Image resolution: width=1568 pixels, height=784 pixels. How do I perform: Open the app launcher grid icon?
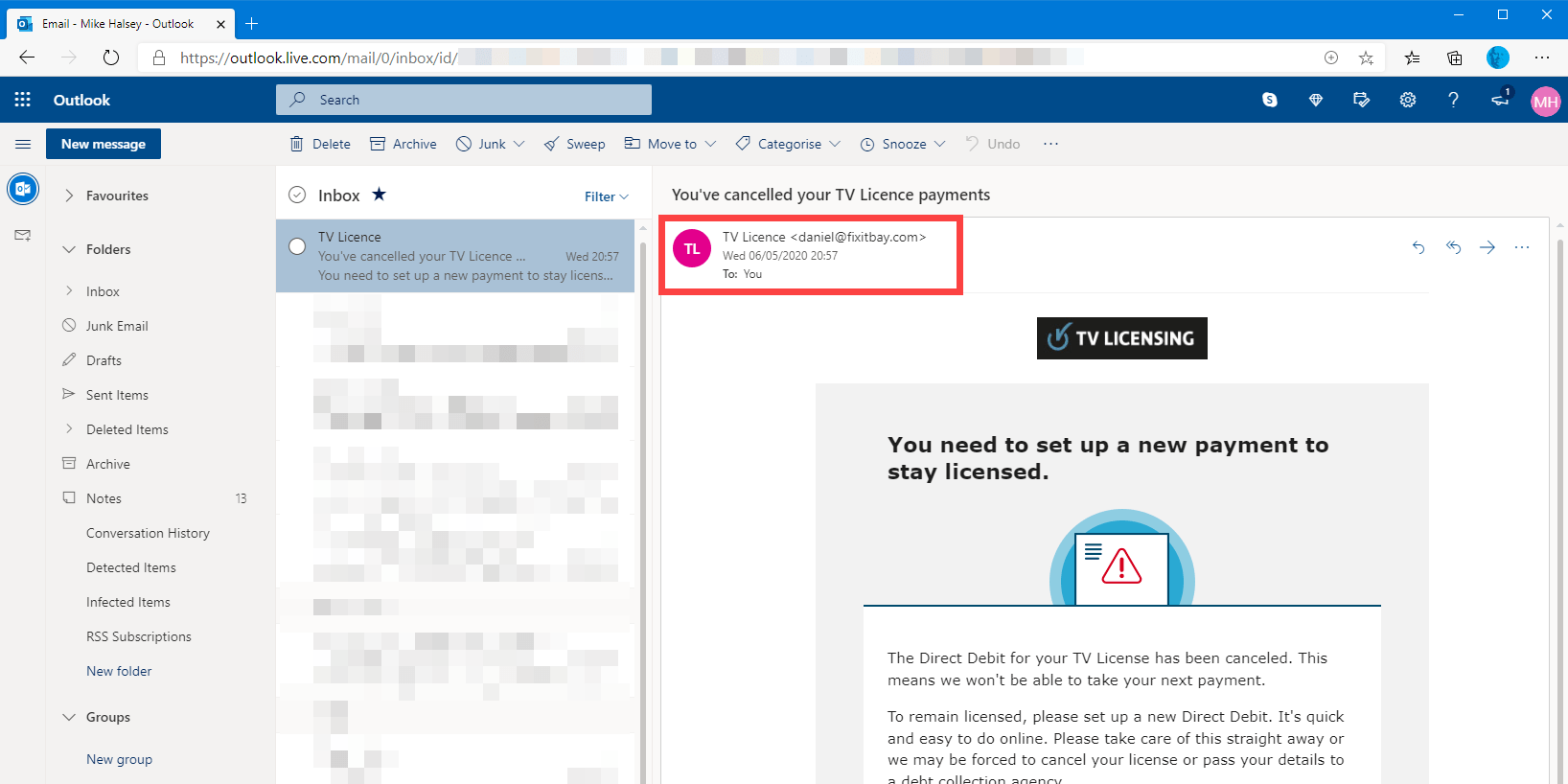23,100
